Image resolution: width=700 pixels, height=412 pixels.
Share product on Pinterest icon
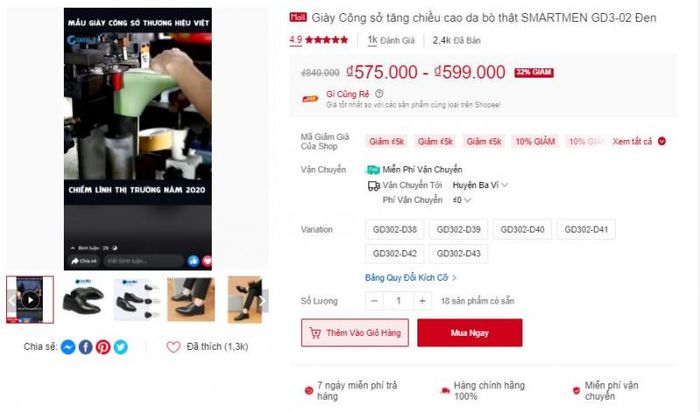coord(103,347)
